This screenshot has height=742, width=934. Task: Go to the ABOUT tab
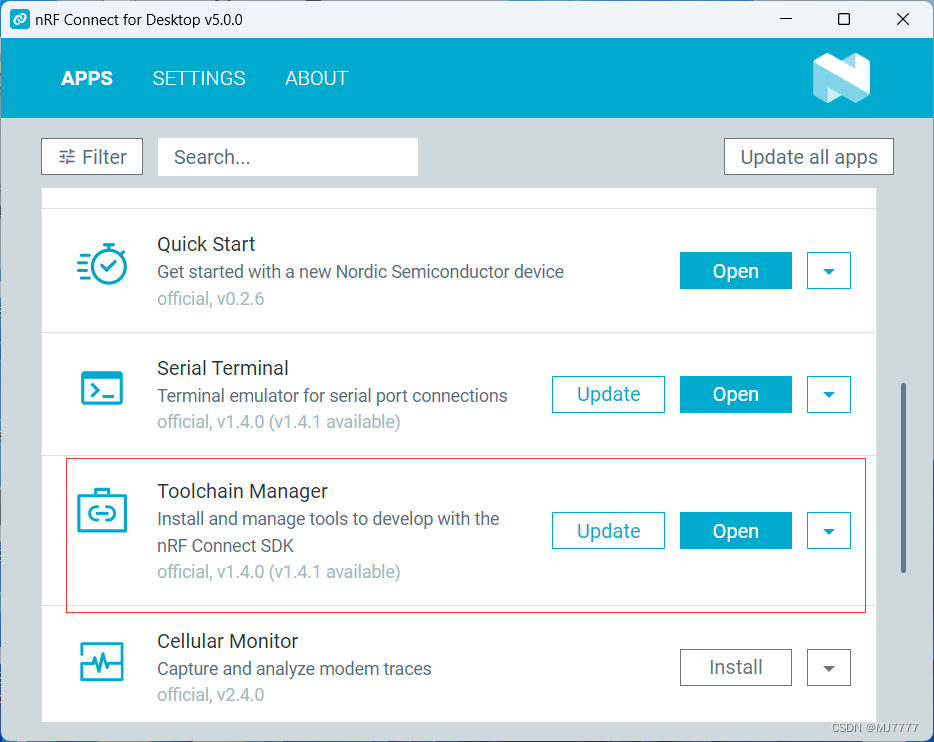(x=316, y=78)
